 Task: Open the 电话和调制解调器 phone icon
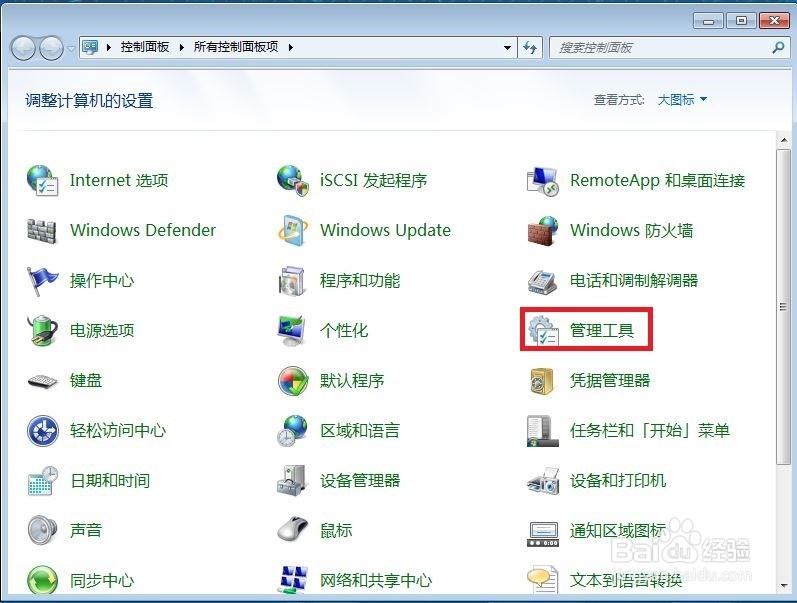coord(543,281)
